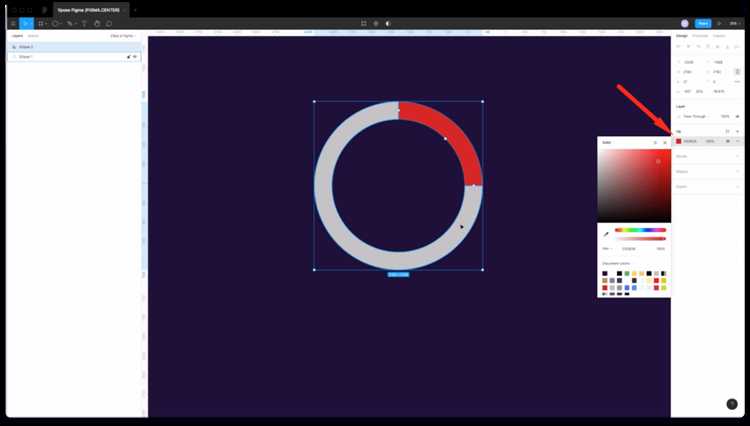Select the Frame tool
This screenshot has height=426, width=750.
[x=41, y=23]
